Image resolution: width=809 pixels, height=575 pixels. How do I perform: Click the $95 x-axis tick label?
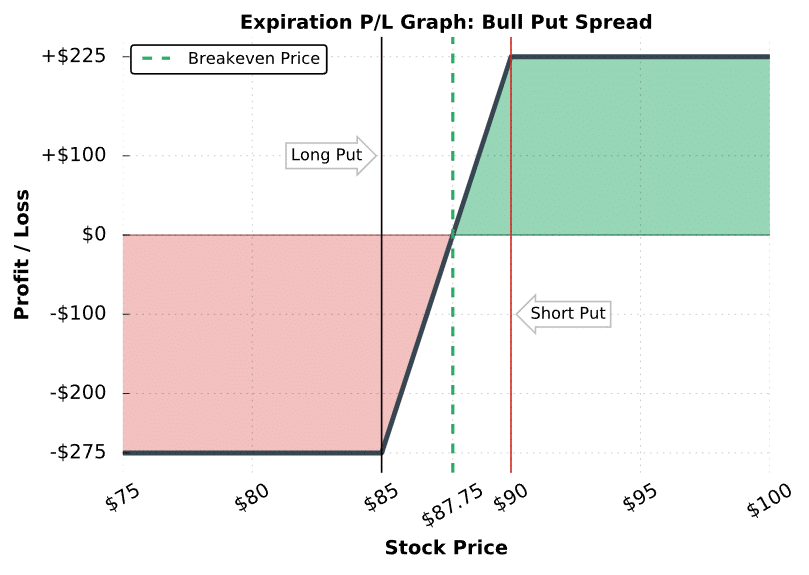640,498
